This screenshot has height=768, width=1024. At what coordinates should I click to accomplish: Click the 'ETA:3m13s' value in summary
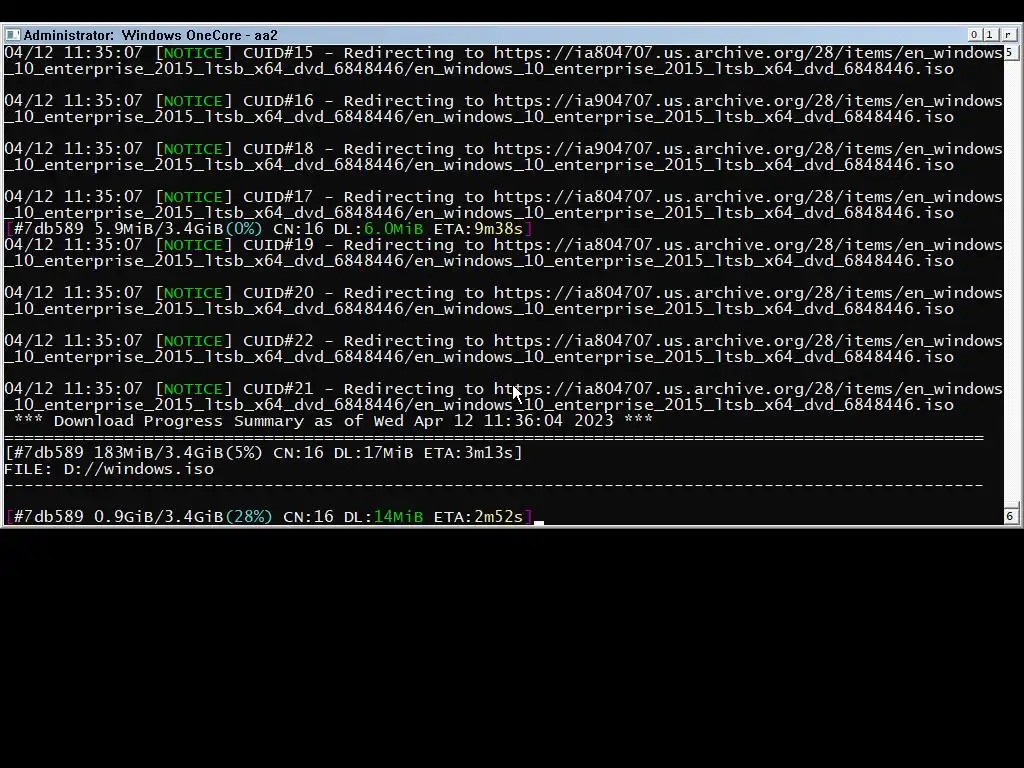click(x=468, y=453)
